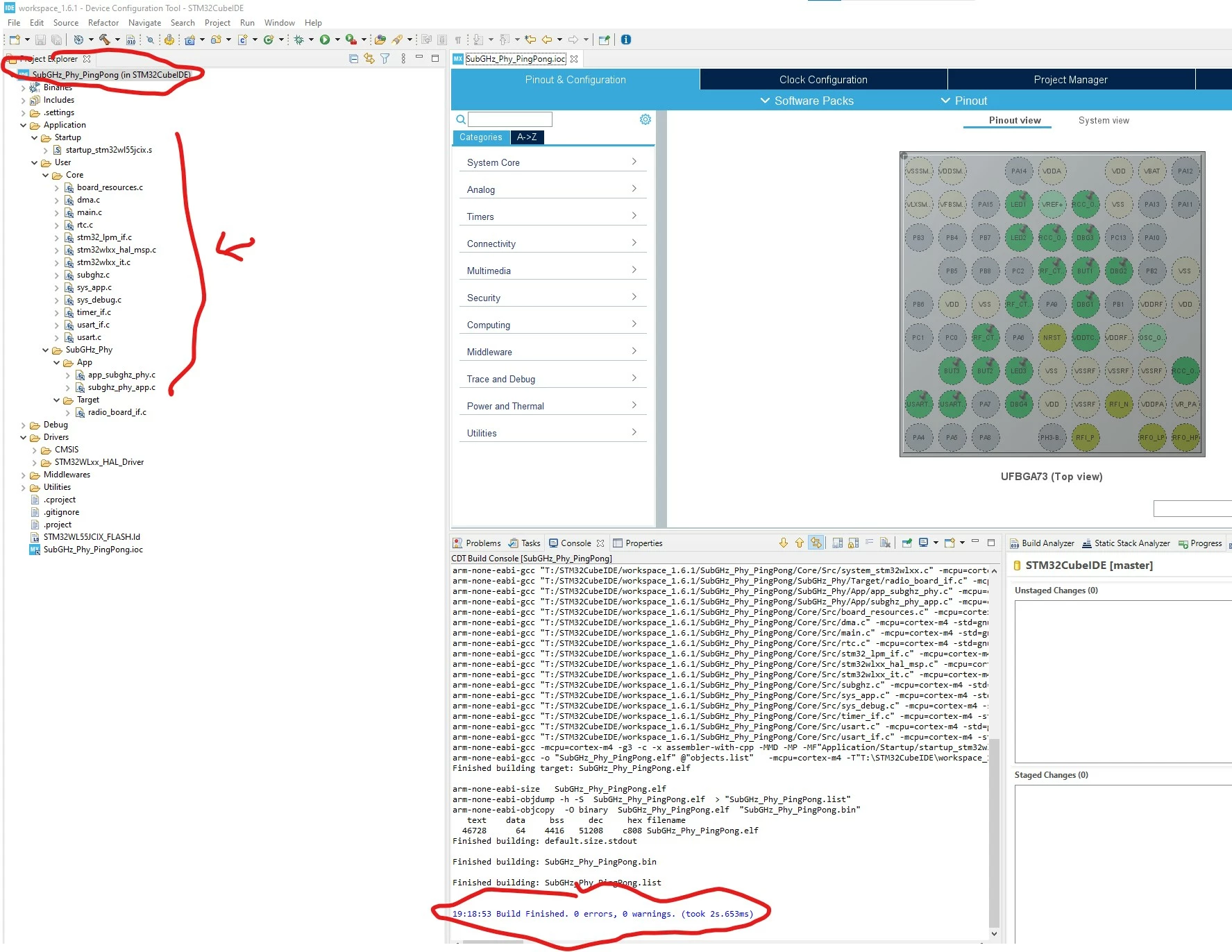Viewport: 1232px width, 952px height.
Task: Select STM32WL55JCIX_FLASH.ld file
Action: 92,537
